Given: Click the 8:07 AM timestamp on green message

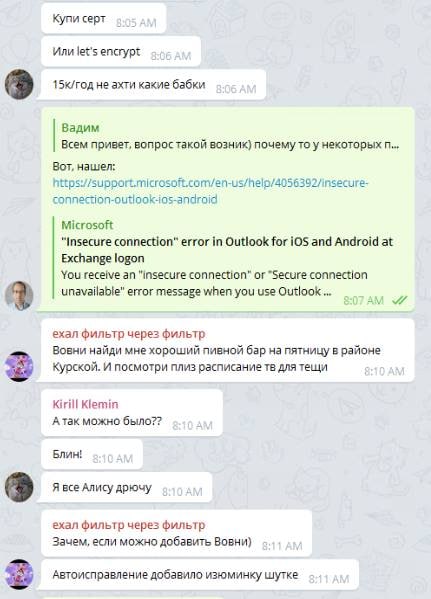Looking at the screenshot, I should pyautogui.click(x=363, y=301).
